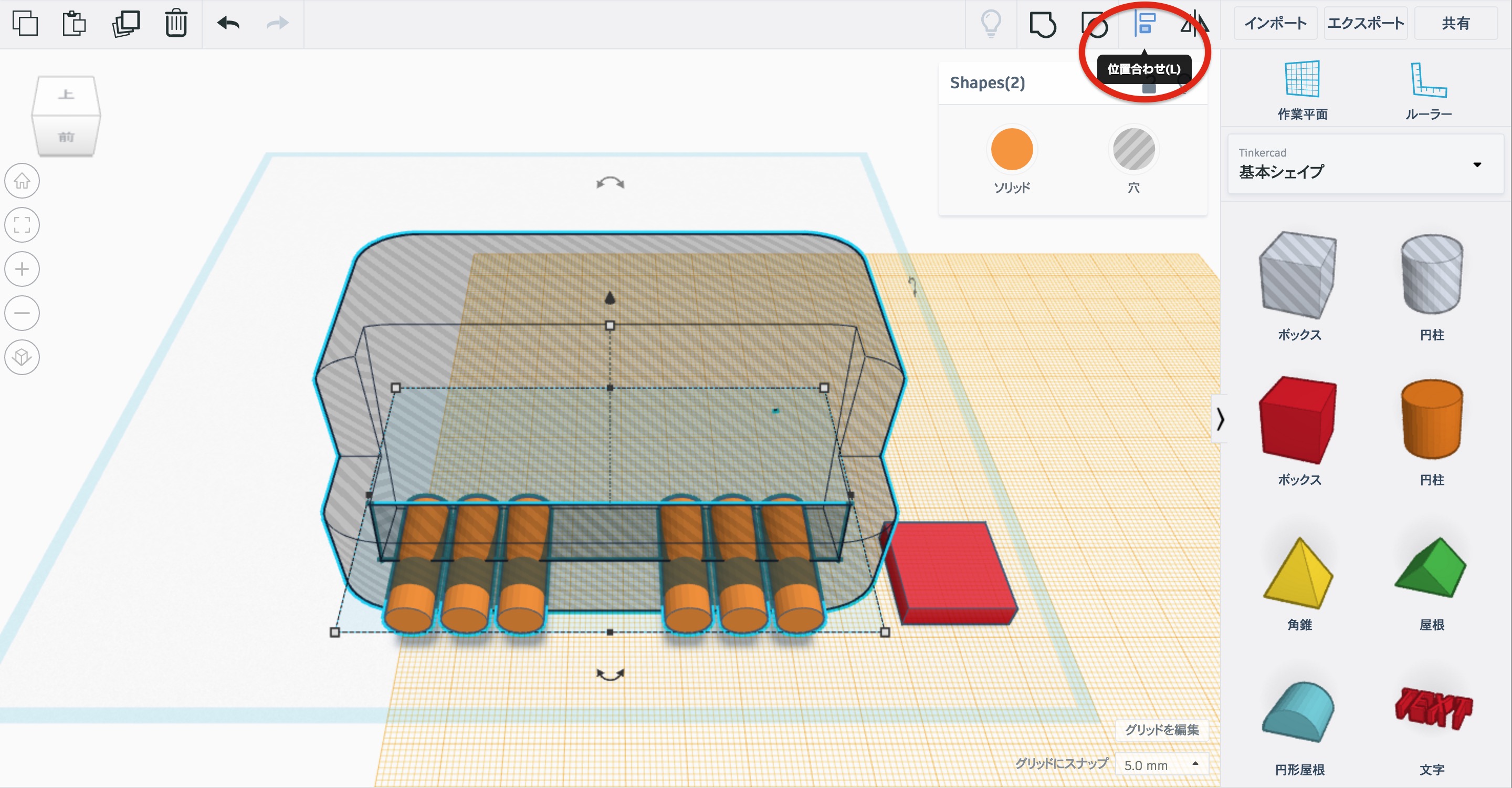The image size is (1512, 788).
Task: Collapse the shapes panel with chevron
Action: coord(1220,419)
